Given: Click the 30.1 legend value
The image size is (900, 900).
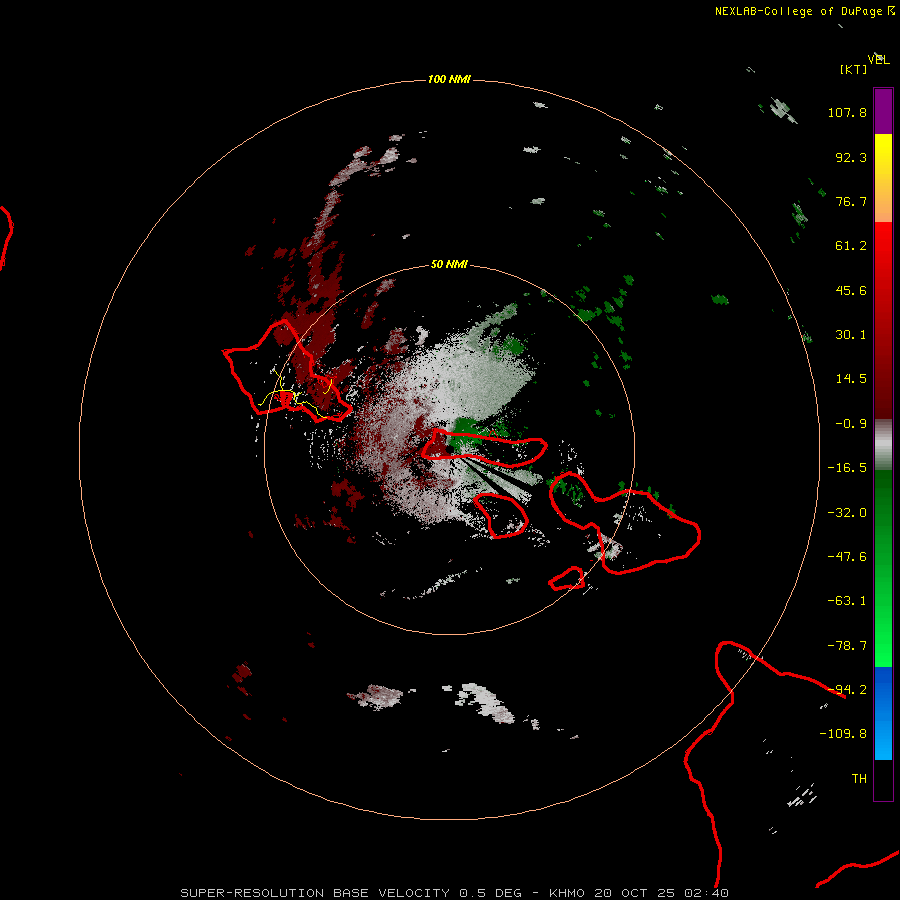Looking at the screenshot, I should [x=851, y=335].
